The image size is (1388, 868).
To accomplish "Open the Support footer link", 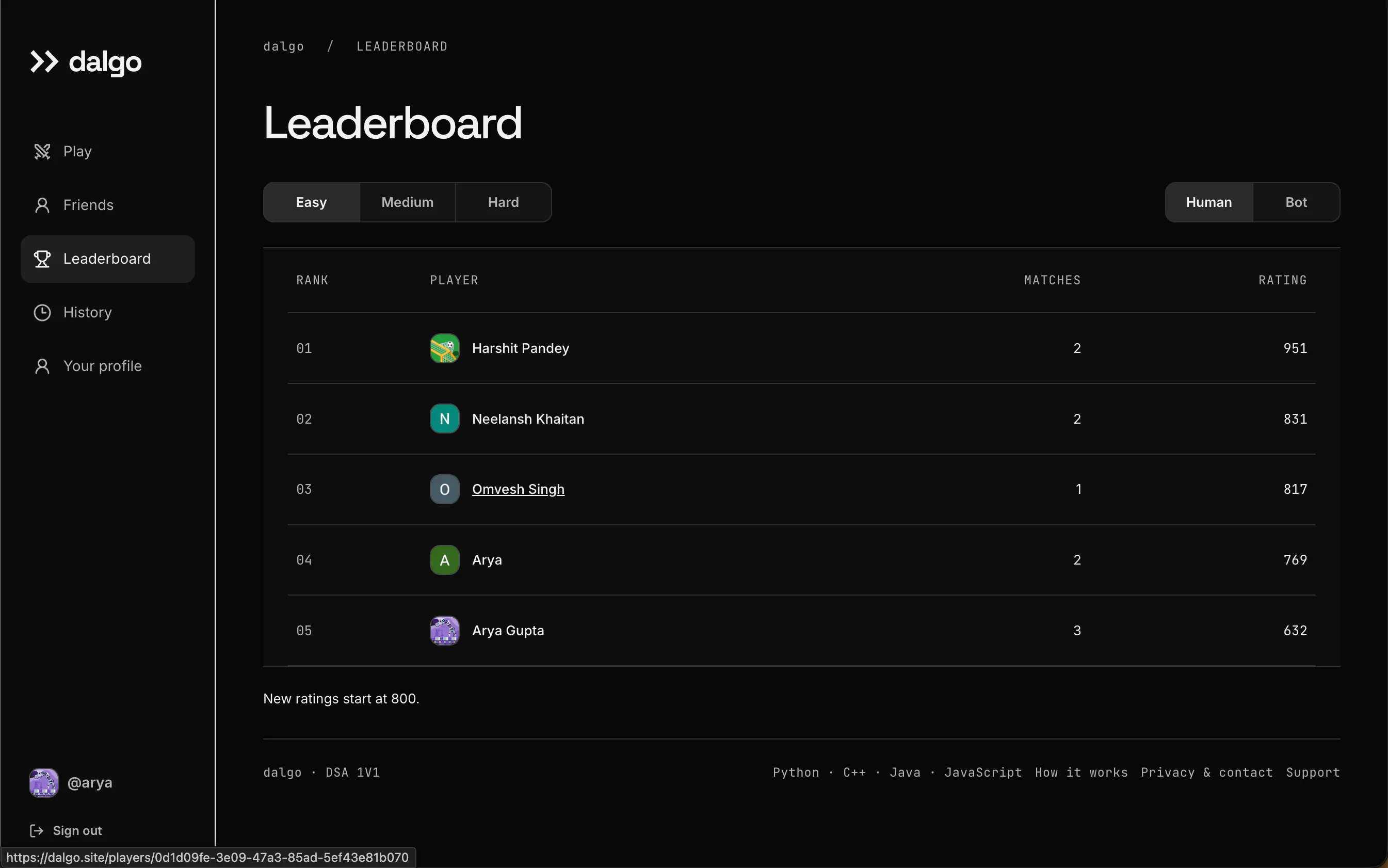I will (x=1313, y=773).
